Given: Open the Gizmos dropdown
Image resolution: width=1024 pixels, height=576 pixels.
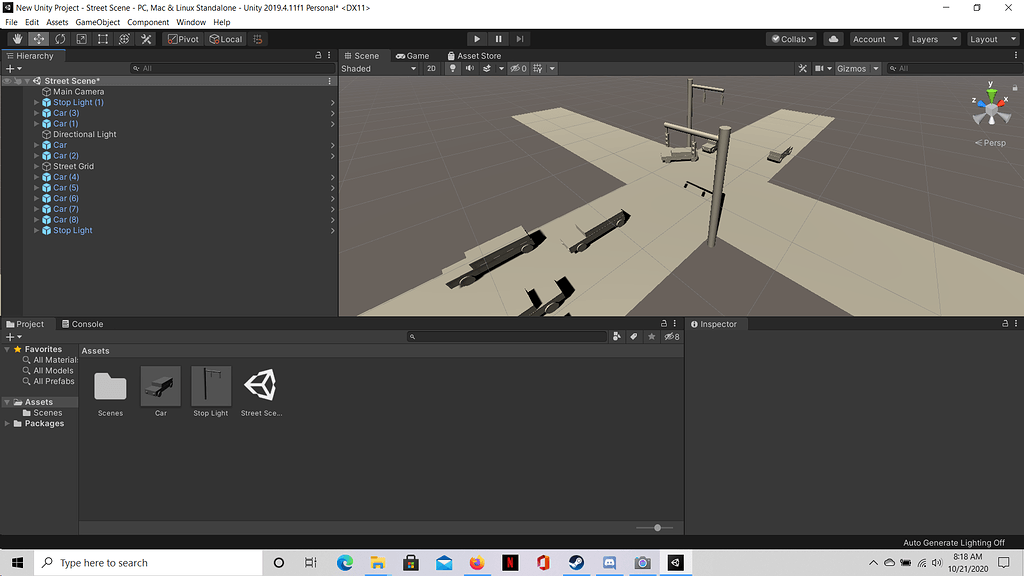Looking at the screenshot, I should 855,68.
